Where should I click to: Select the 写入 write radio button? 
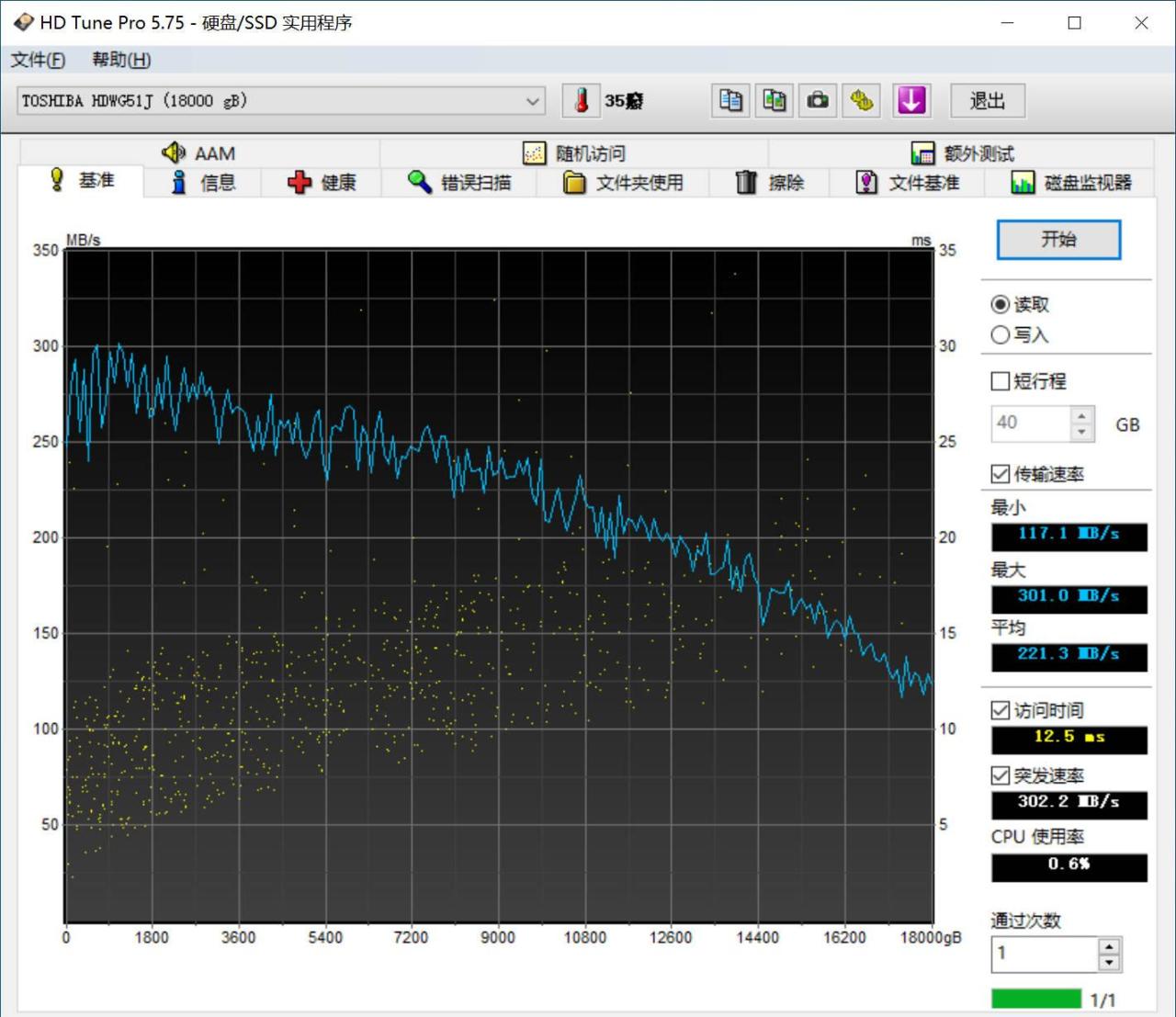(x=1001, y=335)
